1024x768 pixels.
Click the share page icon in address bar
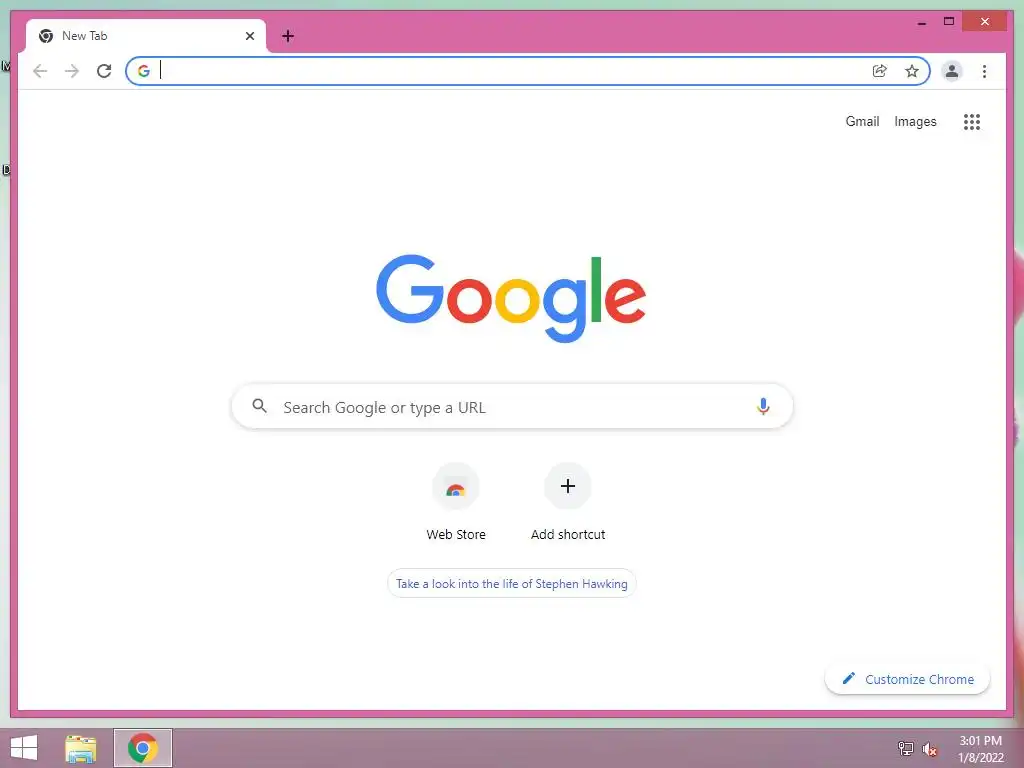880,71
